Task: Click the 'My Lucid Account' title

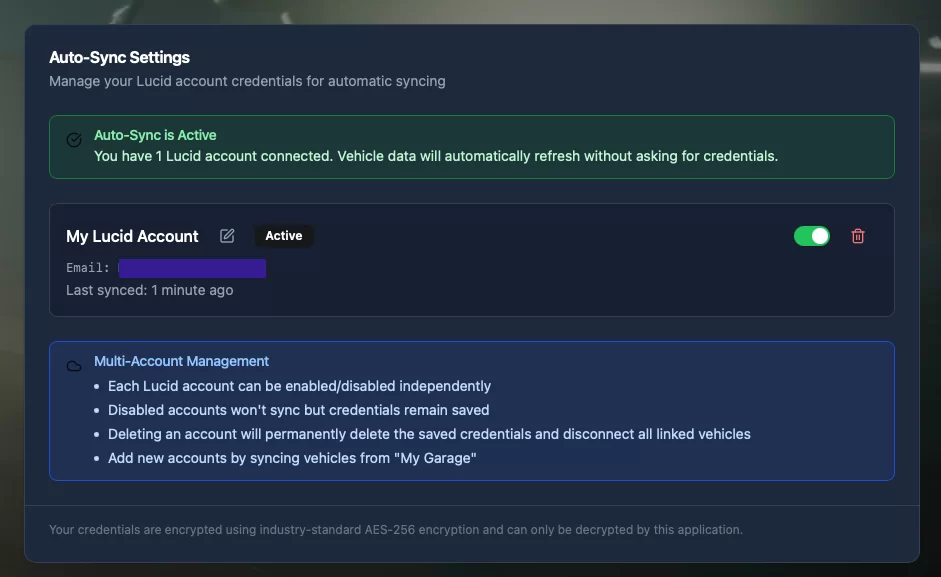Action: 132,236
